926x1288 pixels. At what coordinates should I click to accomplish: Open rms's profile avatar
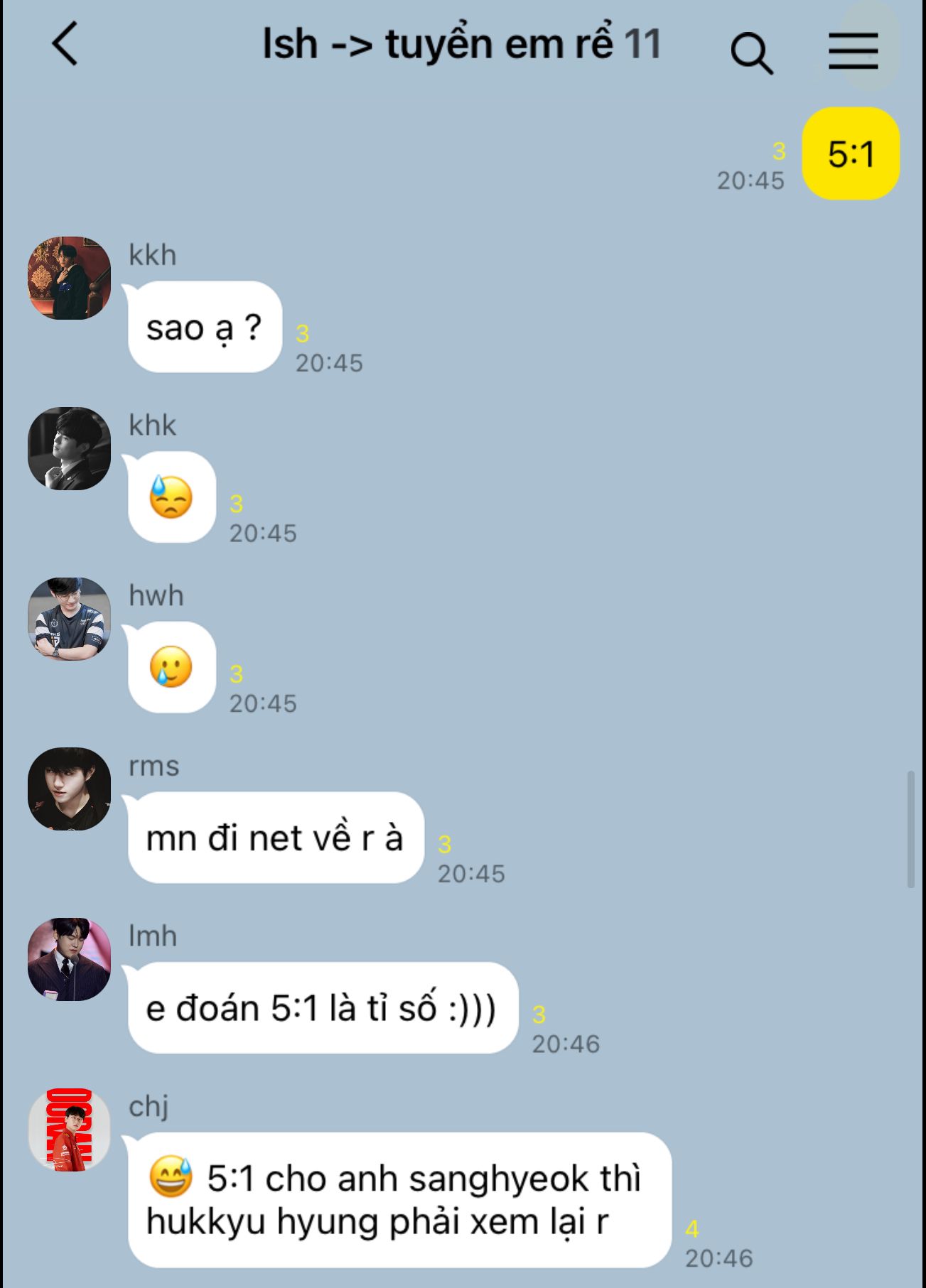(x=69, y=789)
